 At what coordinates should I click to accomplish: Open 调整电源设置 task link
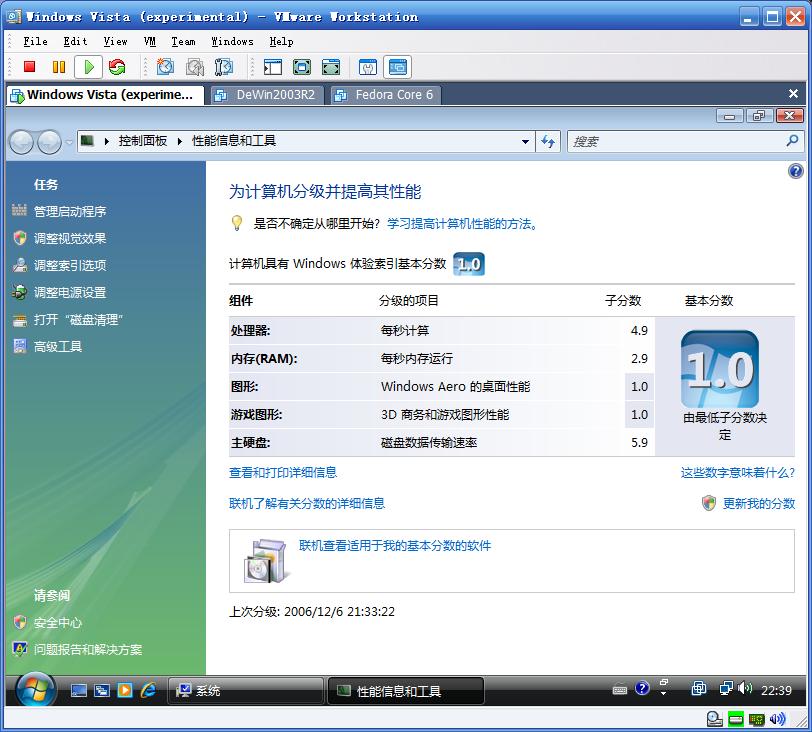click(70, 292)
